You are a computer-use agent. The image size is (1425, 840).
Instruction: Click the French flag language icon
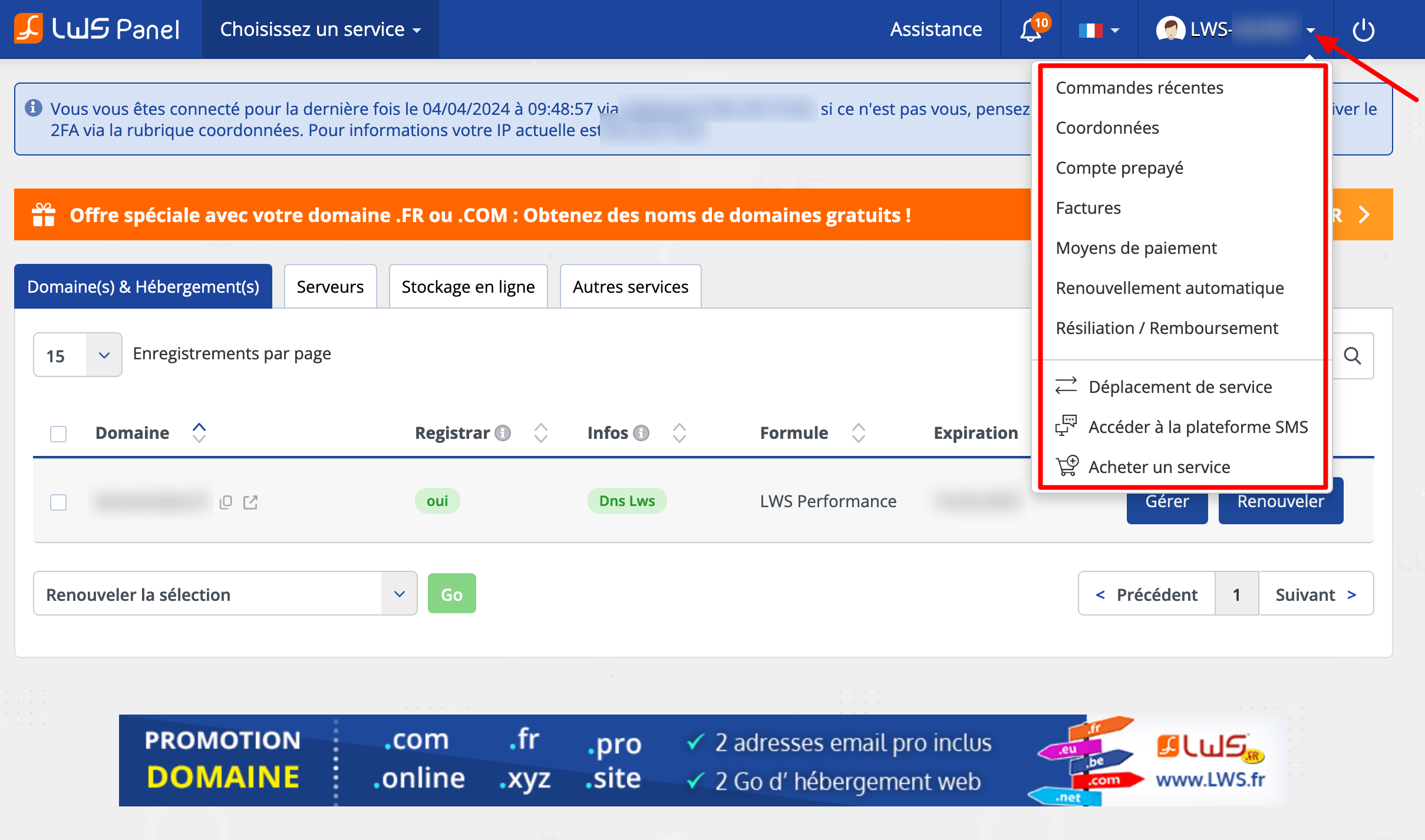[1090, 30]
